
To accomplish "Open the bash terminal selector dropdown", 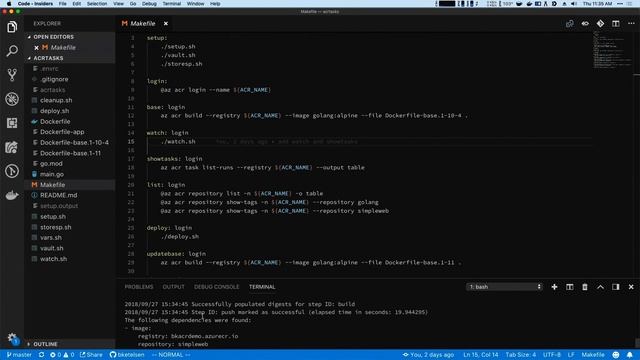I will (x=504, y=287).
